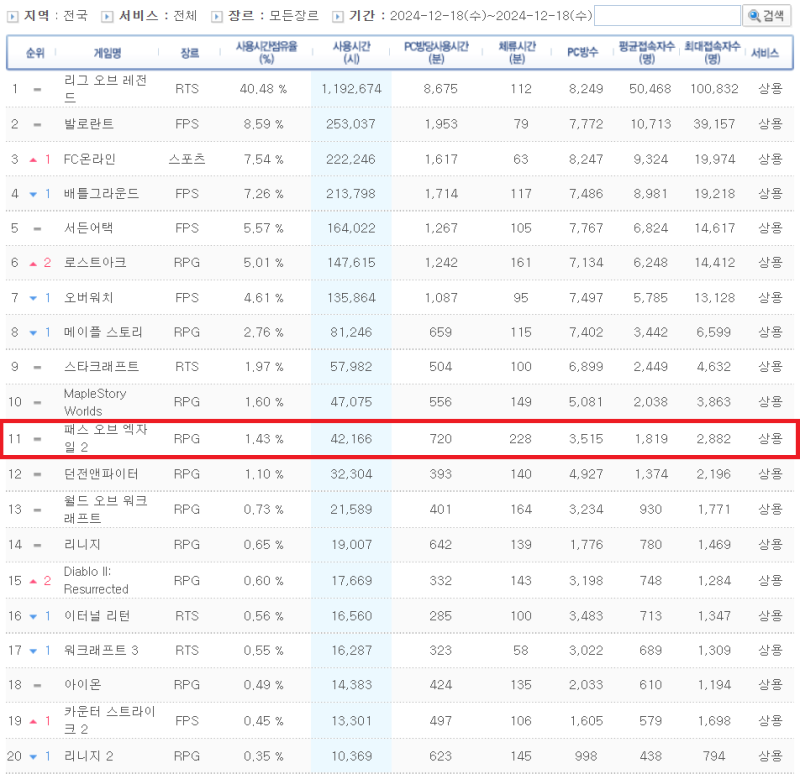Select the 오버워치 game name
The width and height of the screenshot is (800, 774).
point(89,297)
